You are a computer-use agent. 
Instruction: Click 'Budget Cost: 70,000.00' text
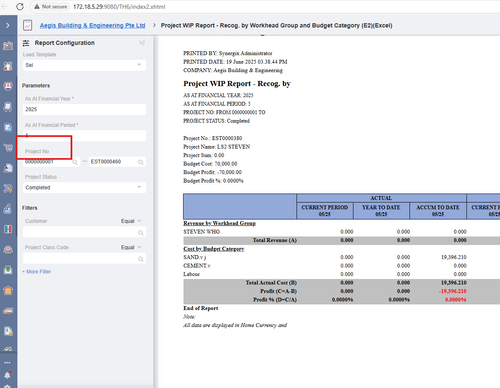210,164
